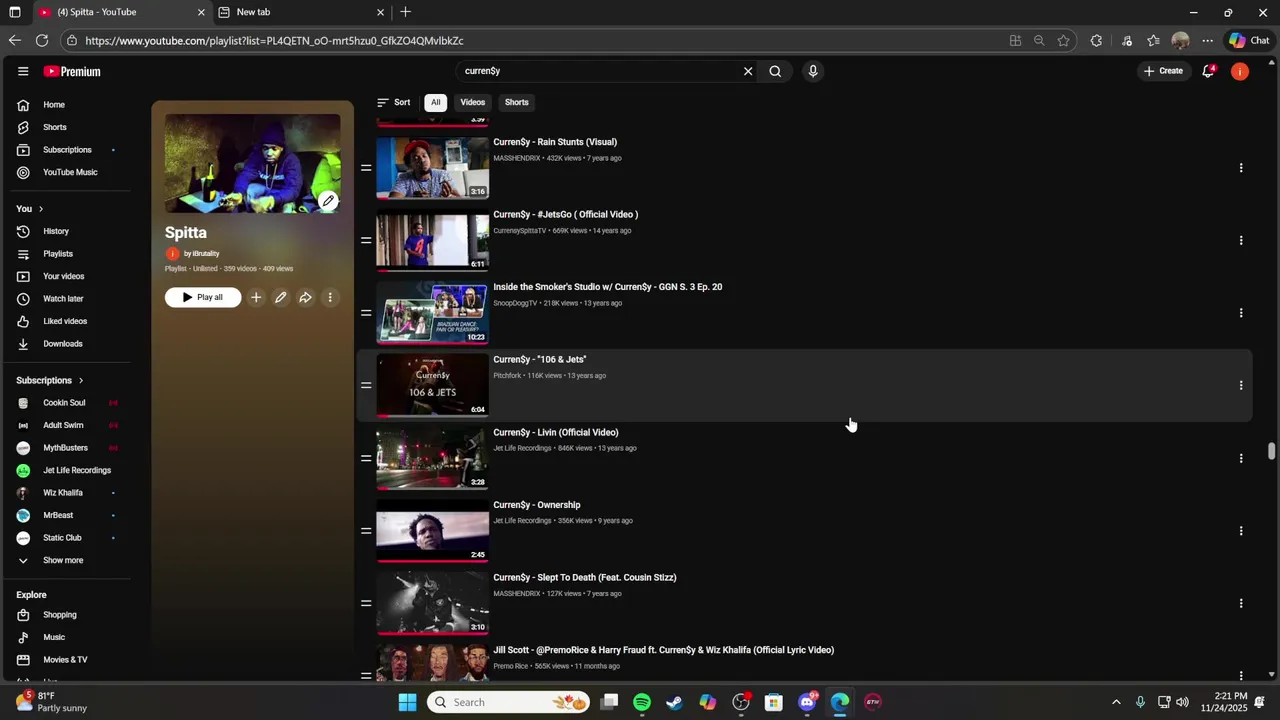Viewport: 1280px width, 720px height.
Task: Open the notifications bell
Action: (x=1208, y=71)
